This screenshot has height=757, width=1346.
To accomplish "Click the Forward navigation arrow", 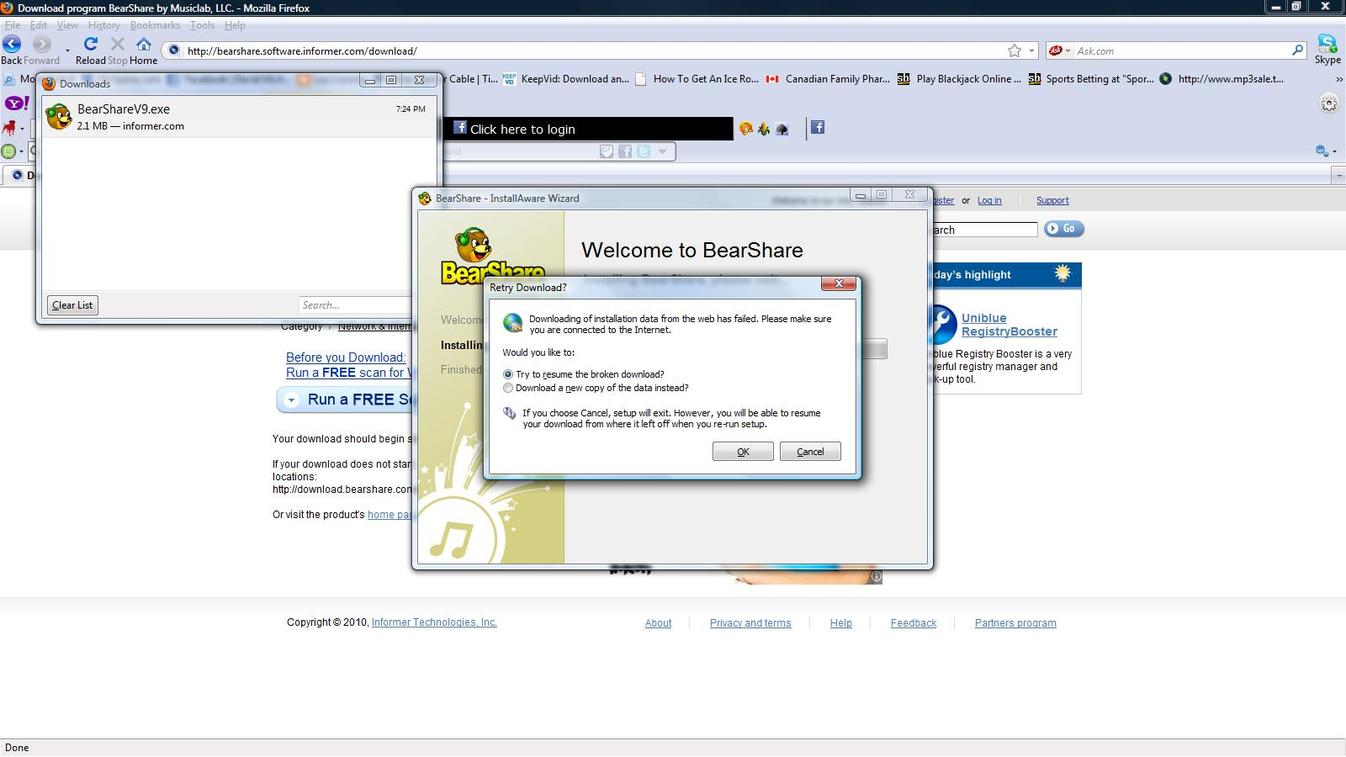I will (41, 44).
